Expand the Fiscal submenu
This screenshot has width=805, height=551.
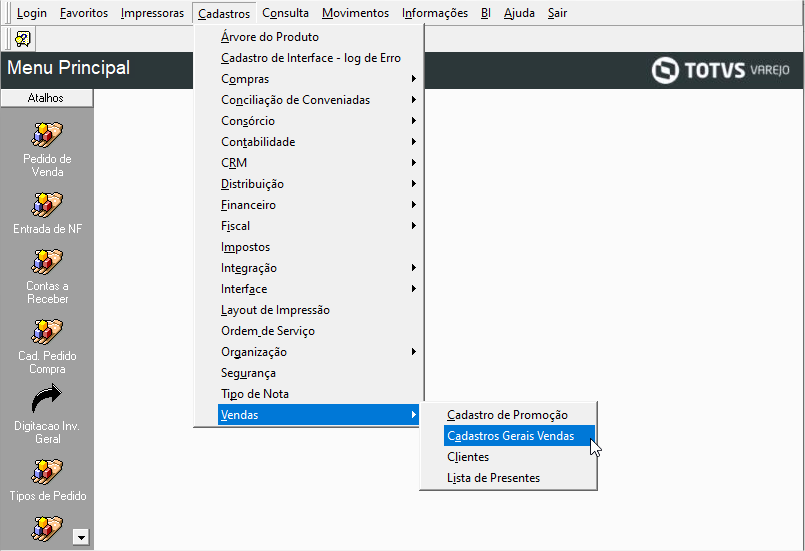click(318, 226)
